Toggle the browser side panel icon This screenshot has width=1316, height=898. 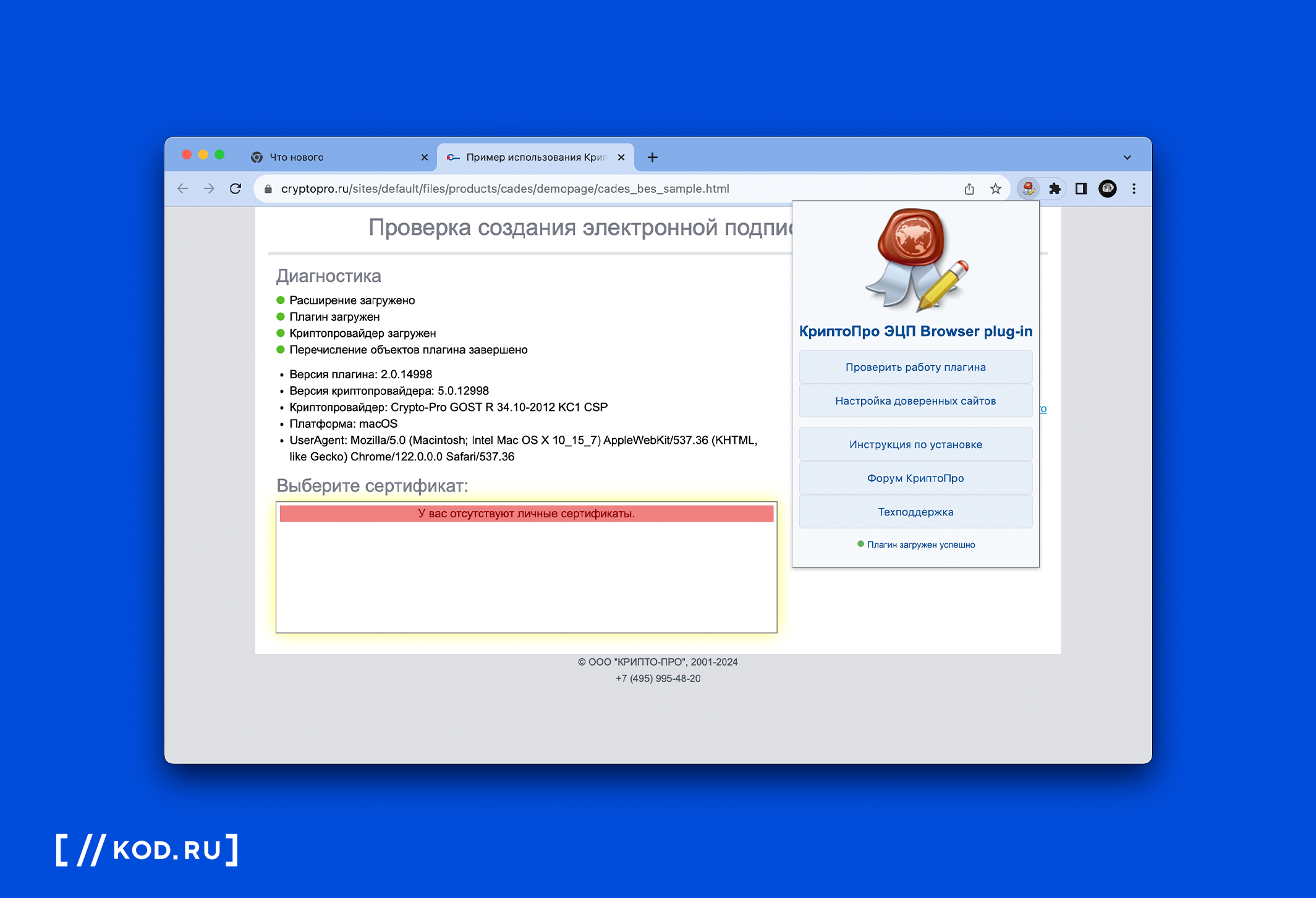click(1081, 188)
